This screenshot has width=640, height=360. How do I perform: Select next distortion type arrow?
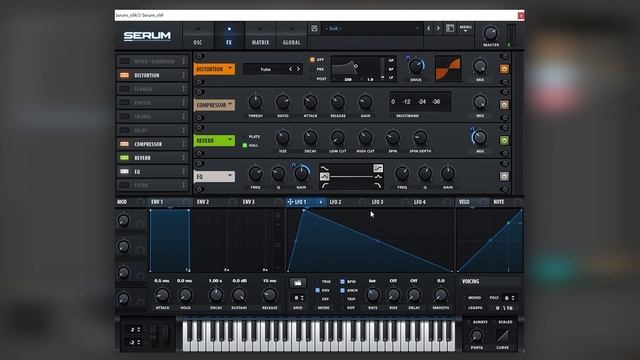pos(298,69)
